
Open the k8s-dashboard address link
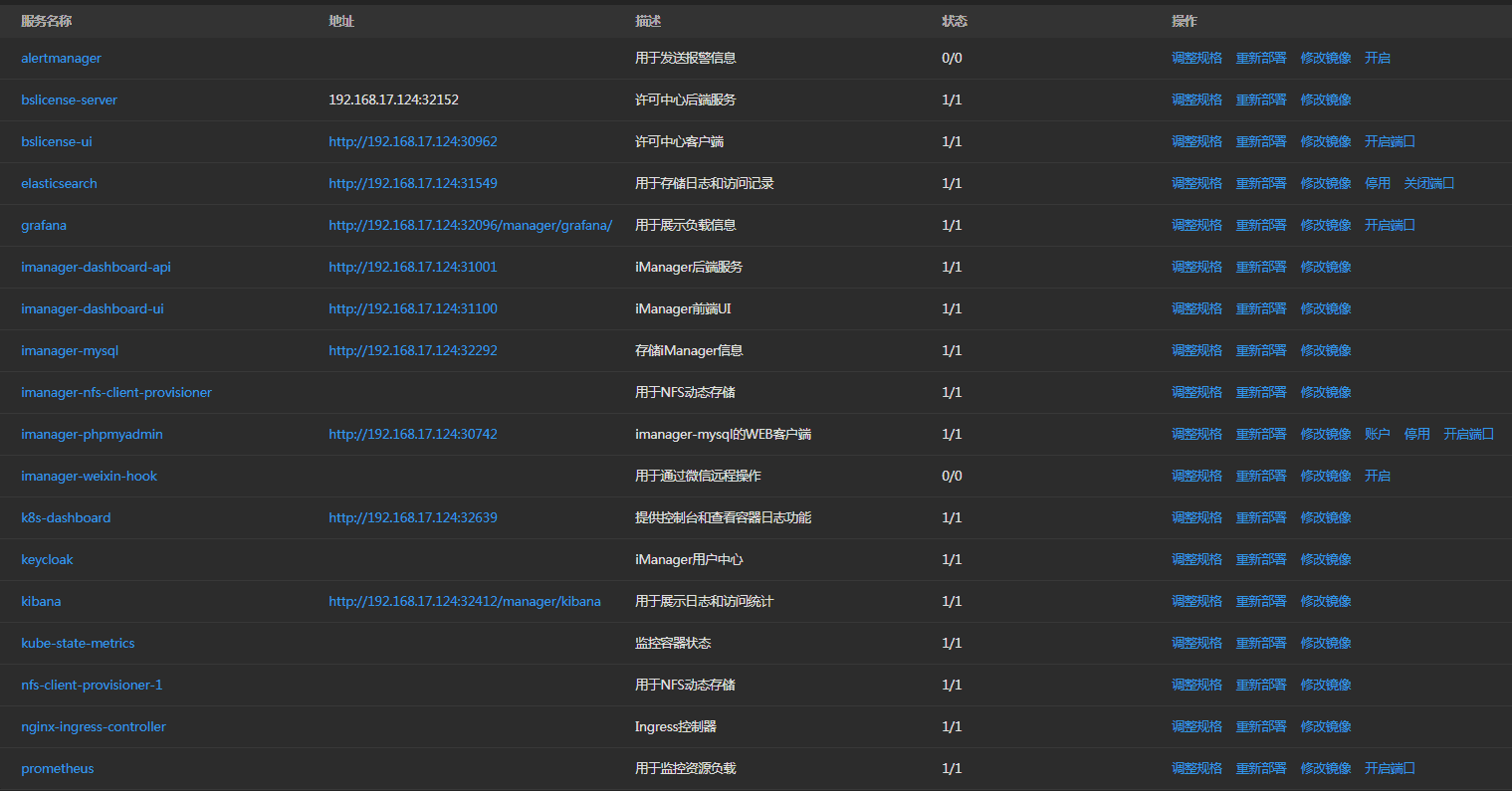pyautogui.click(x=413, y=518)
